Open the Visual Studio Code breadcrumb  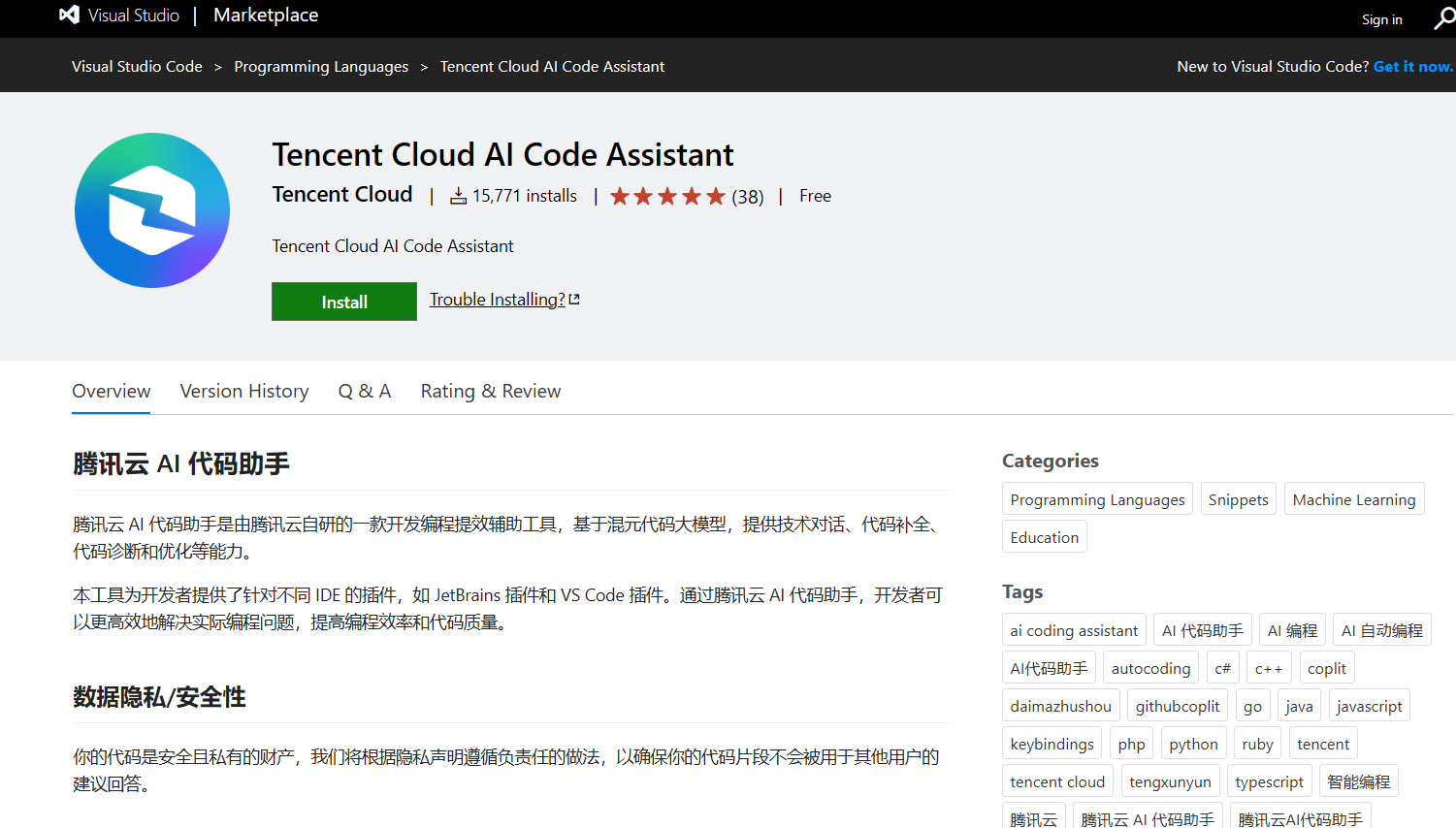point(137,66)
